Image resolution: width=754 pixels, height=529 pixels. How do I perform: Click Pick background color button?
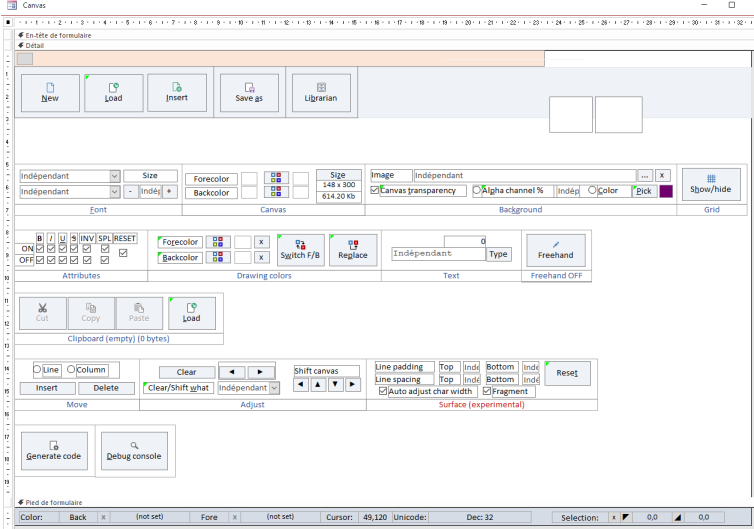pos(644,191)
